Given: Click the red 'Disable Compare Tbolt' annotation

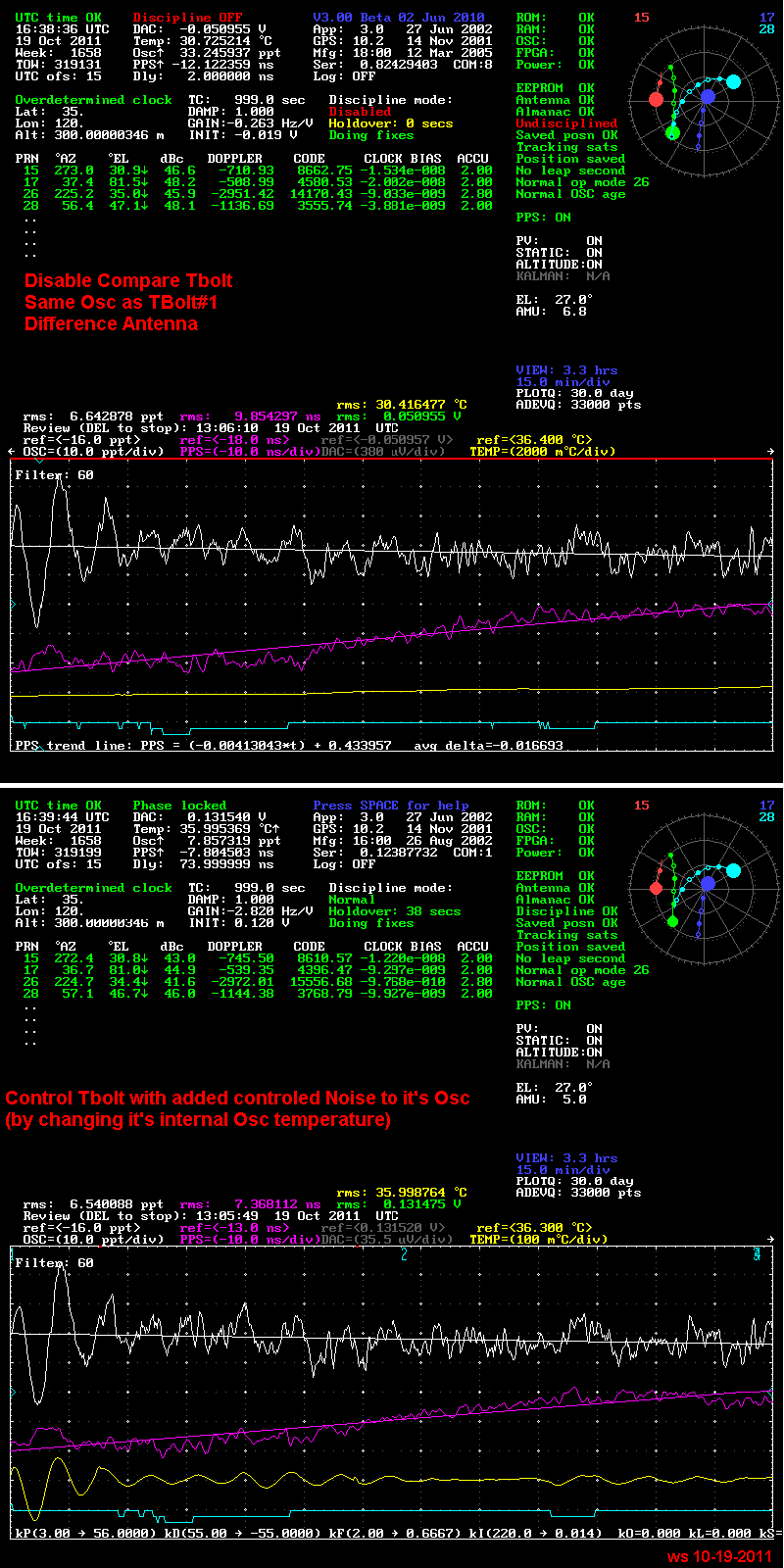Looking at the screenshot, I should [128, 281].
